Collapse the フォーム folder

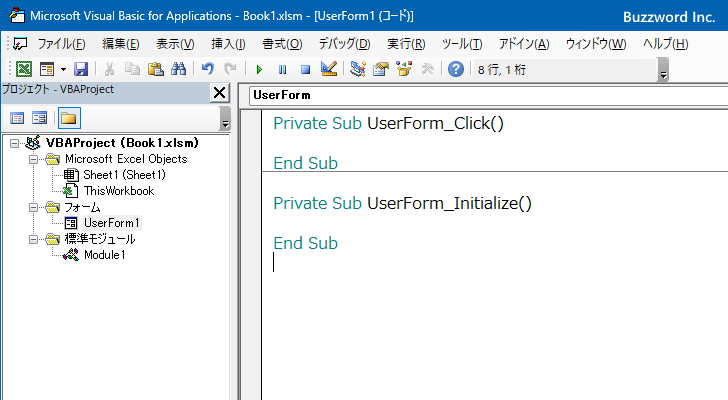coord(33,207)
